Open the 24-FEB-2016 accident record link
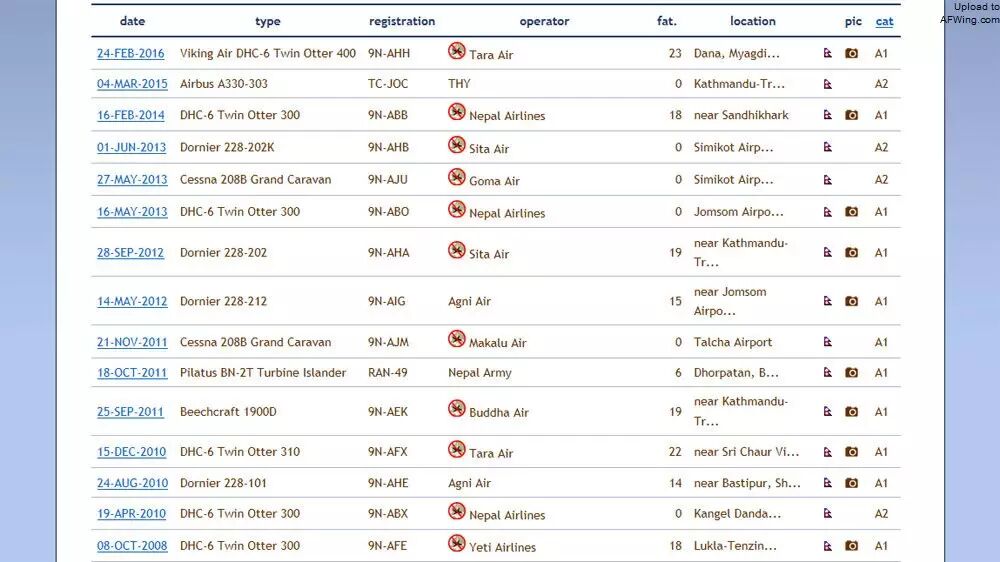The image size is (1000, 562). (131, 54)
